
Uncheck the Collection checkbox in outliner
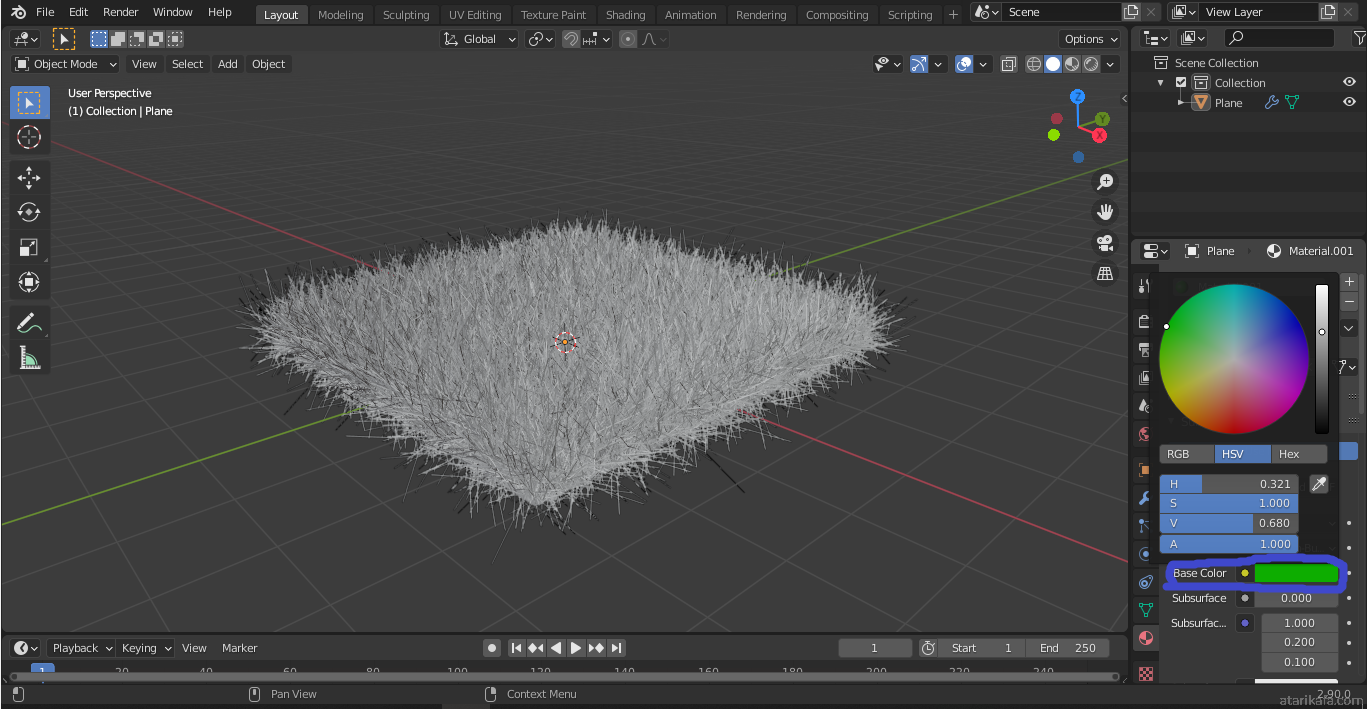1181,83
